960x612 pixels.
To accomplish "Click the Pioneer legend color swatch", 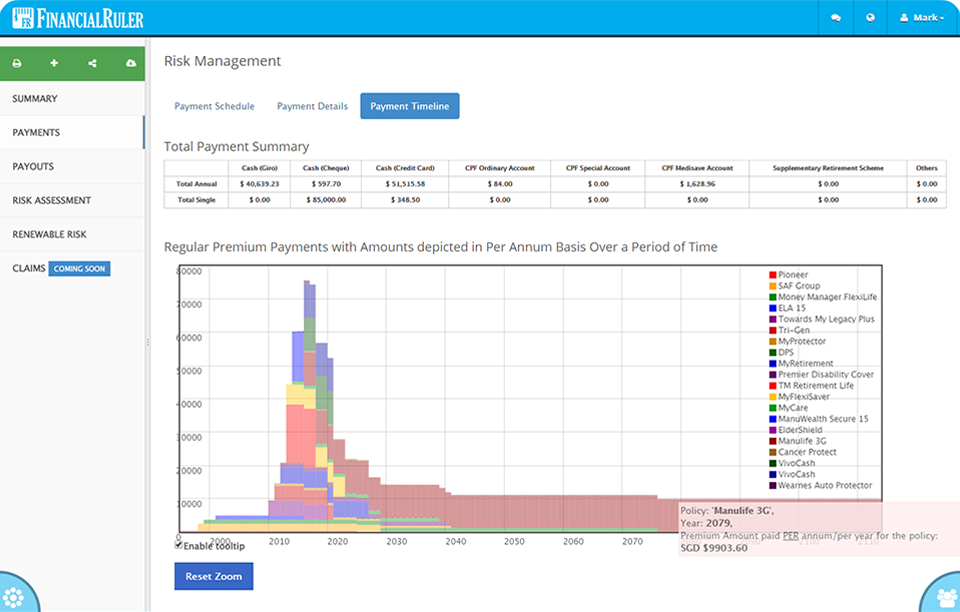I will 773,275.
